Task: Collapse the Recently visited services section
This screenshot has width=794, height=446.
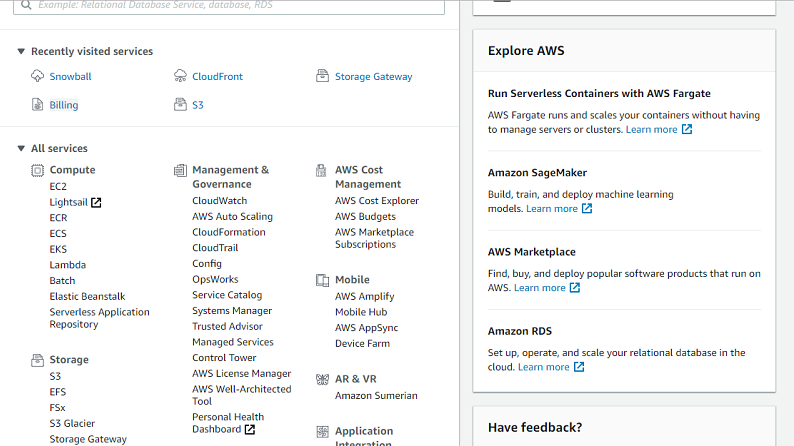Action: tap(21, 51)
